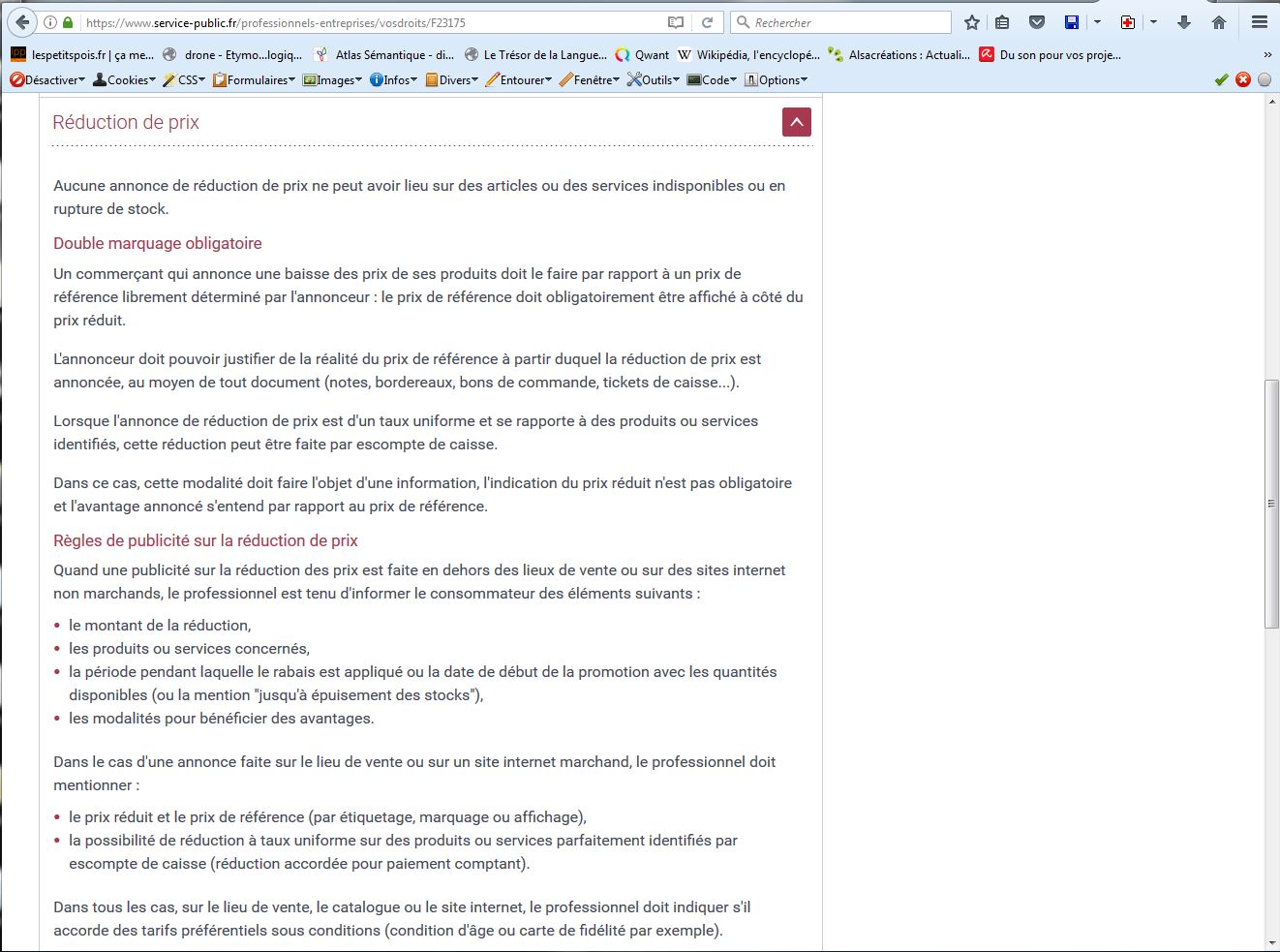The width and height of the screenshot is (1280, 952).
Task: Open the Wikipédia bookmark
Action: coord(748,55)
